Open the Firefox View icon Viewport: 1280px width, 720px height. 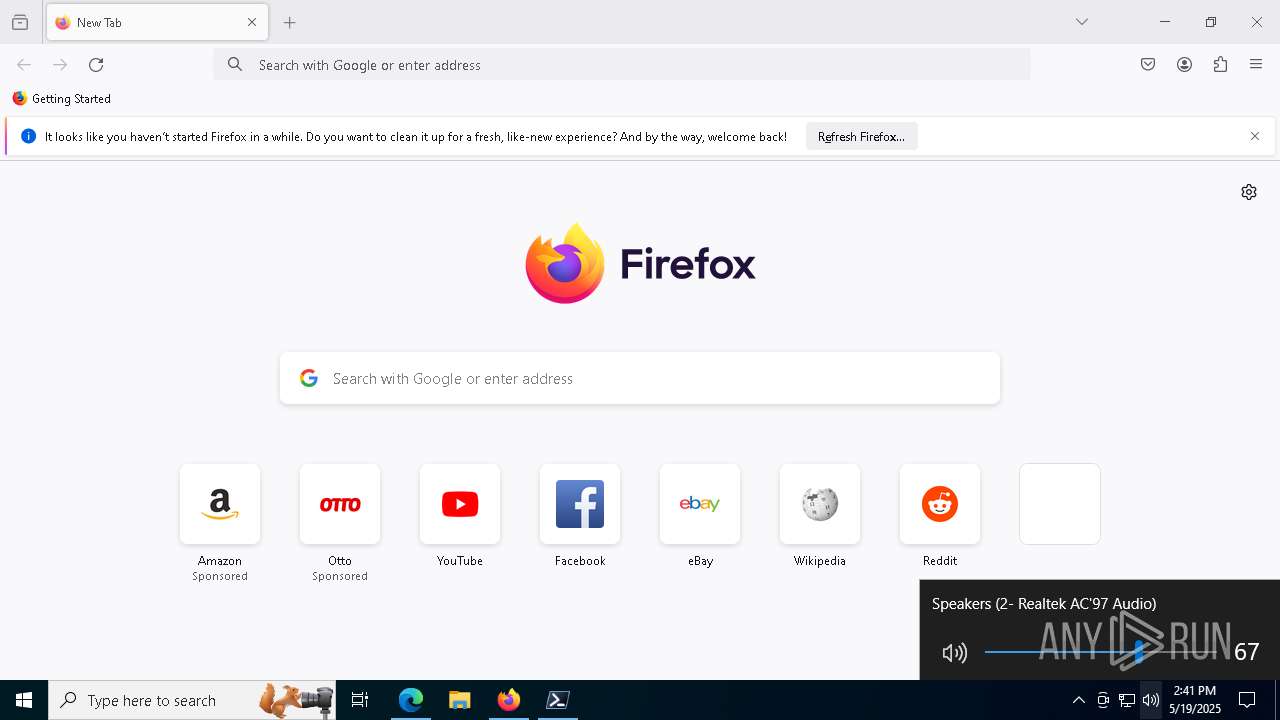tap(20, 22)
